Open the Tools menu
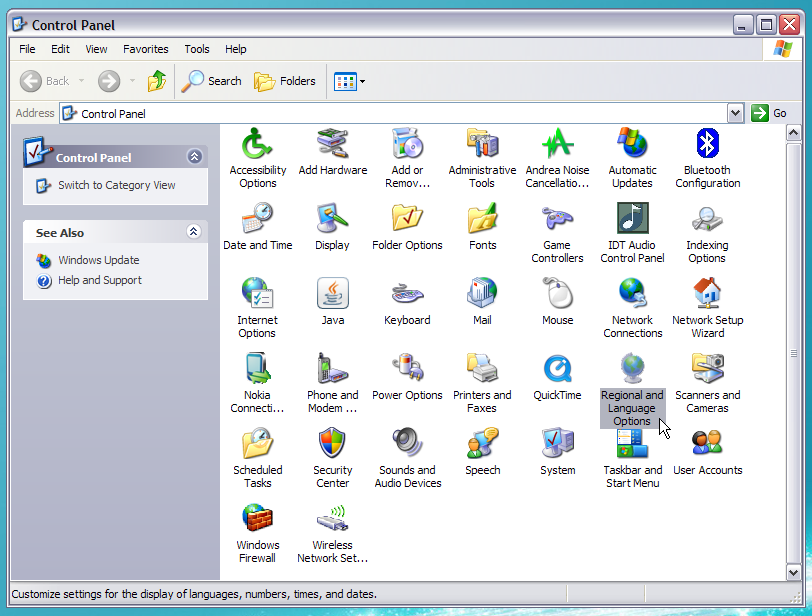The height and width of the screenshot is (616, 812). (197, 49)
